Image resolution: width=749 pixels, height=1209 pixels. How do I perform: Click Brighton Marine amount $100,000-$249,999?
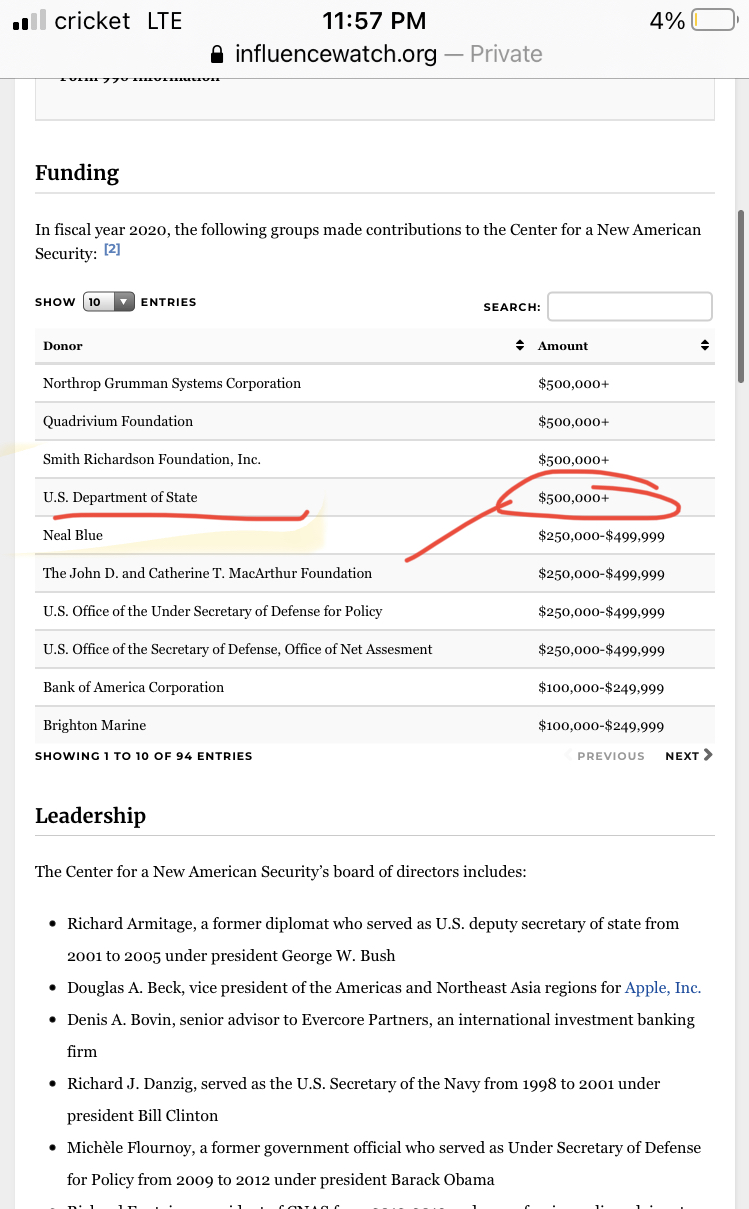coord(601,726)
